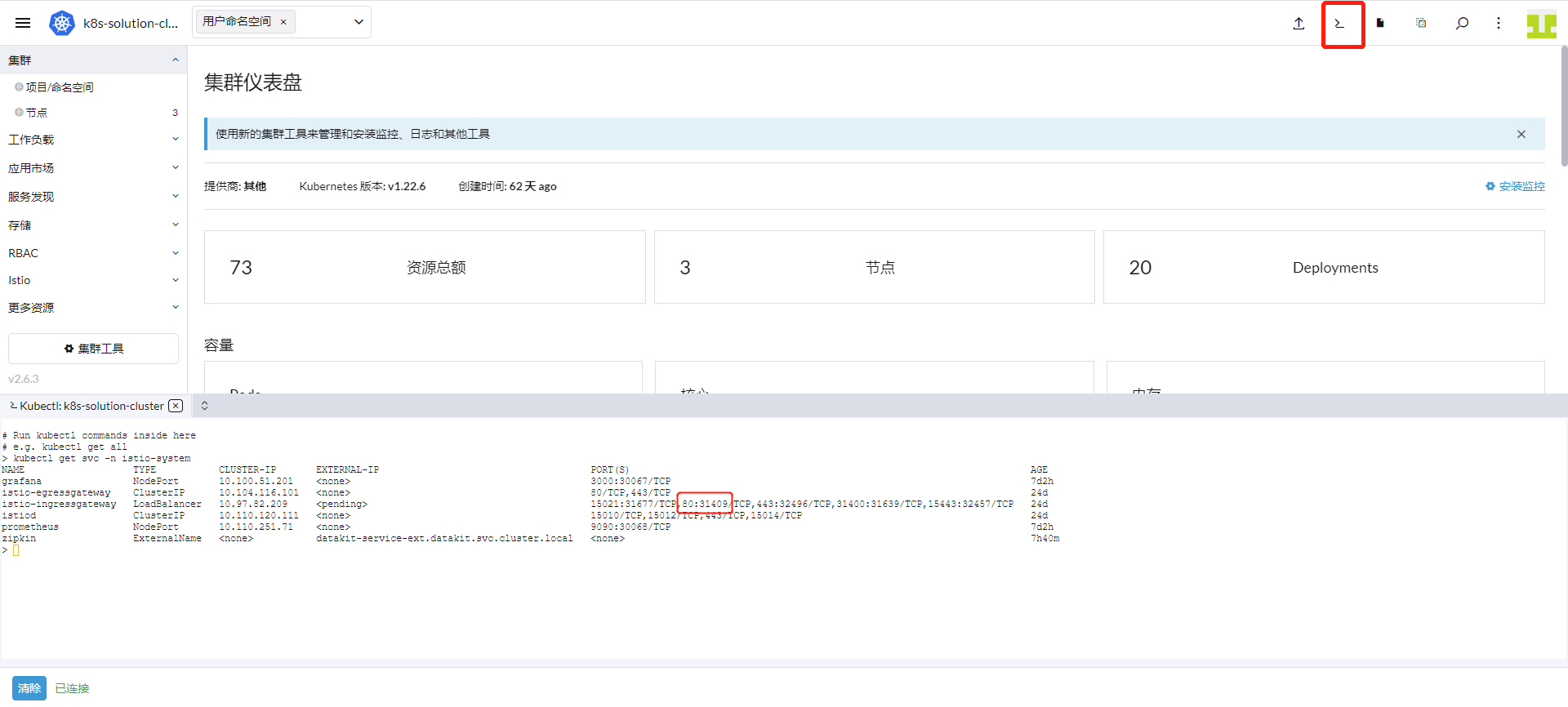Screen dimensions: 1568x707
Task: Close the Kubectl shell tab
Action: click(x=176, y=406)
